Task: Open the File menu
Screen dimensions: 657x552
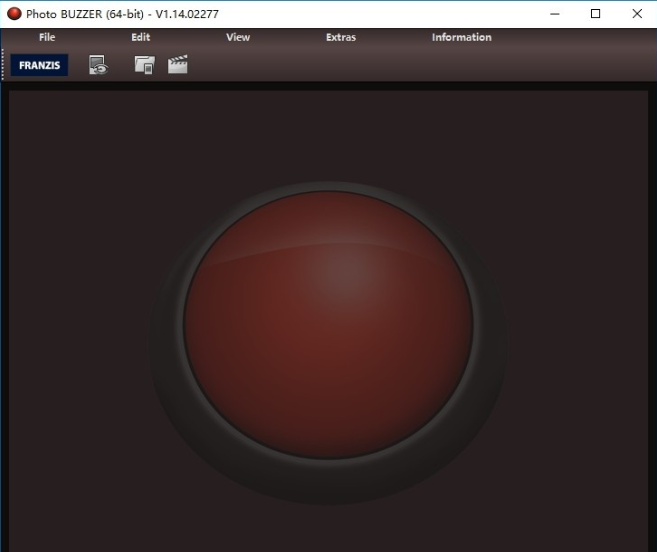Action: tap(47, 38)
